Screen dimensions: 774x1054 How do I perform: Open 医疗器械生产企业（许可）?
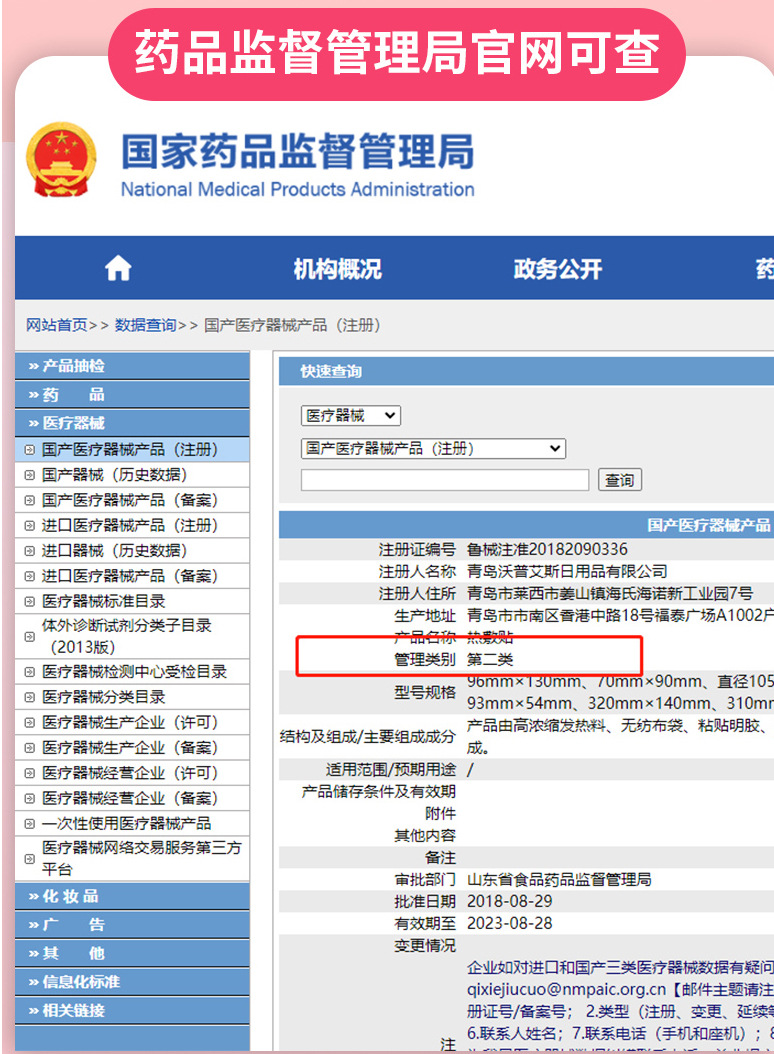click(x=130, y=723)
